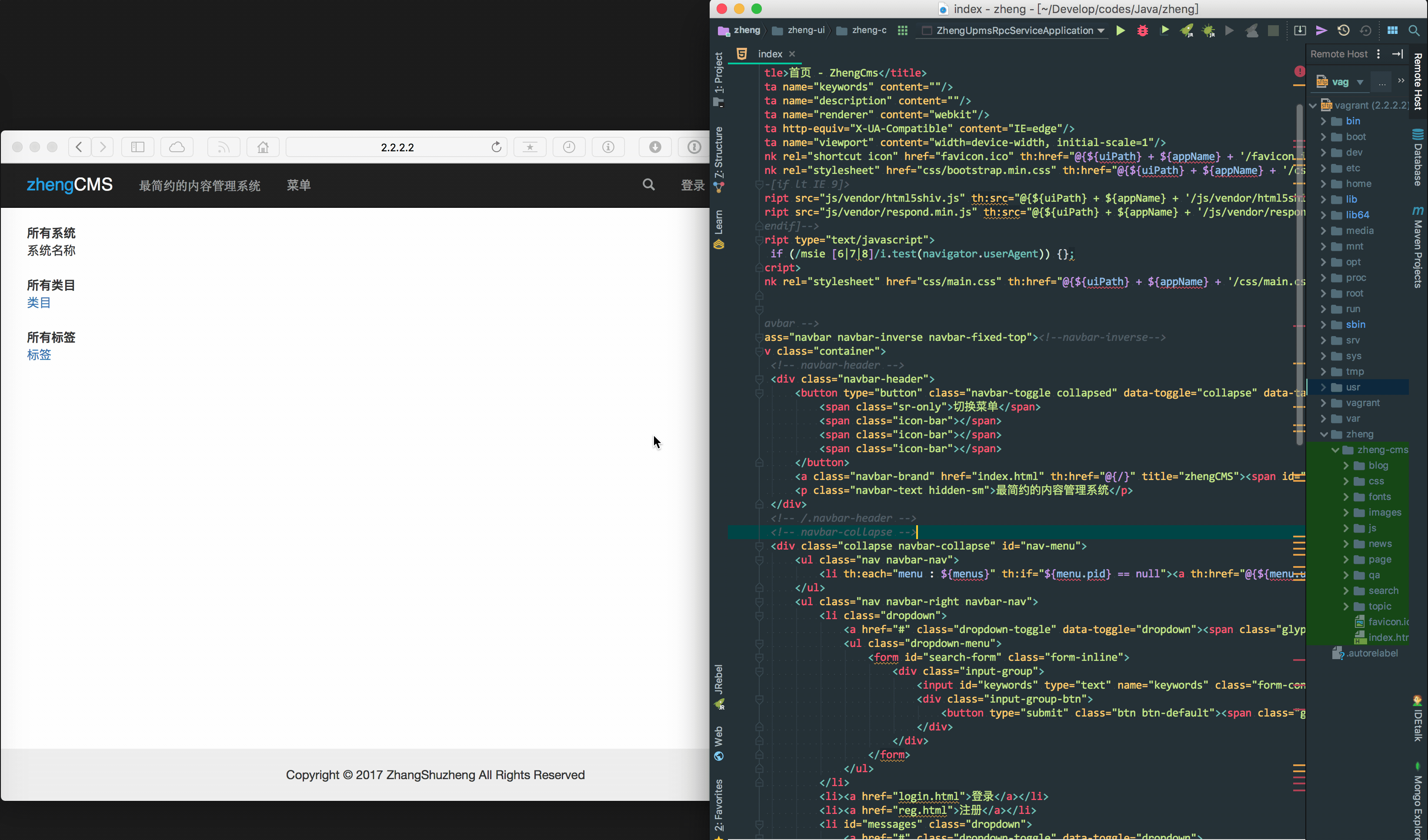This screenshot has height=840, width=1428.
Task: Expand the usr folder in tree
Action: (1323, 387)
